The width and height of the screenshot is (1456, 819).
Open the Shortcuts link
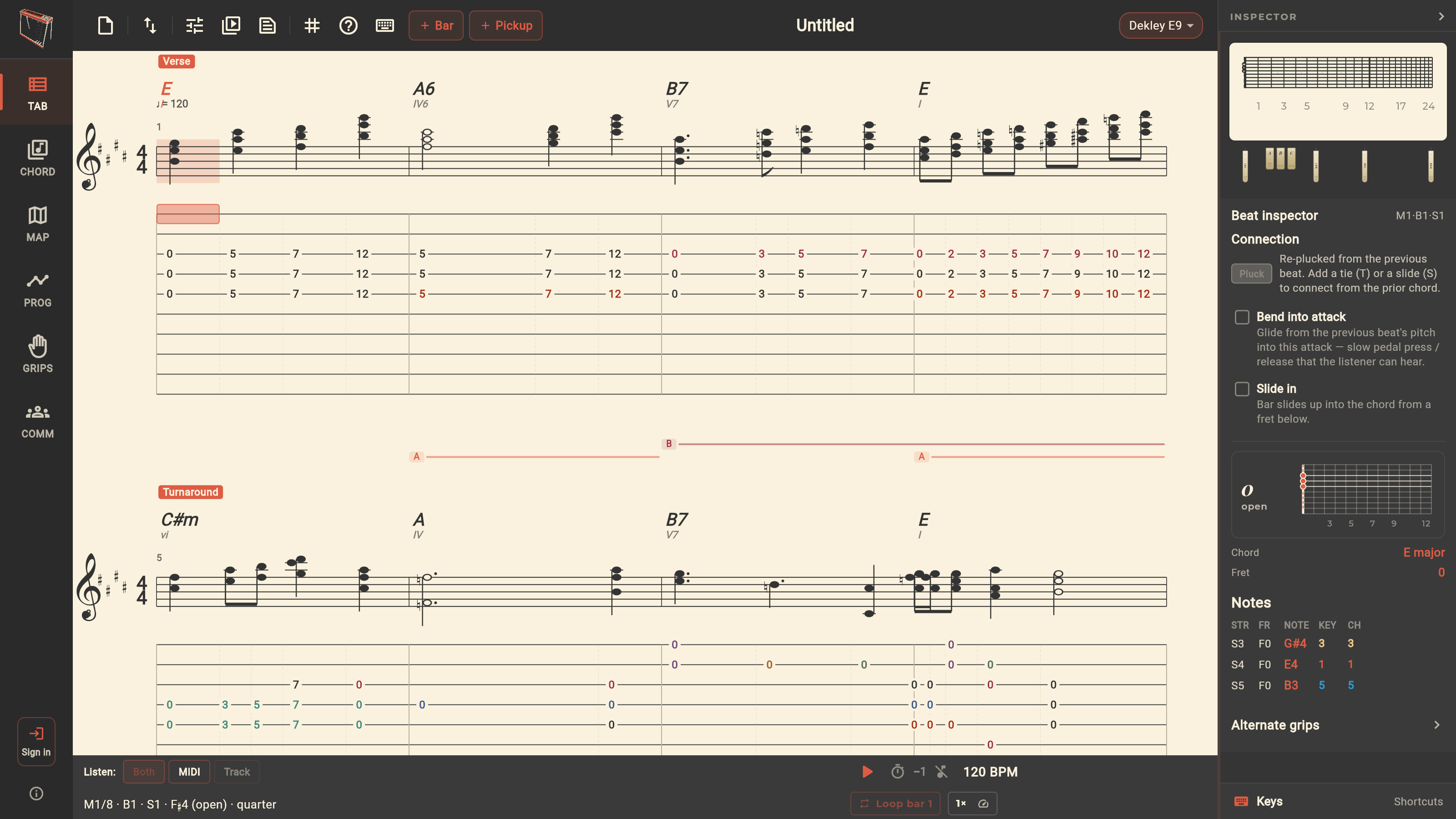(1418, 801)
